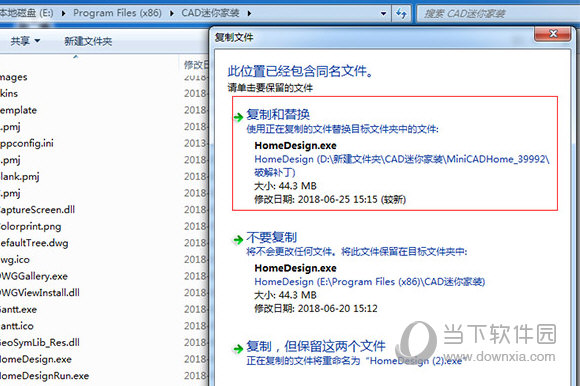Screen dimensions: 580x386
Task: Click the green arrow beside 不要复制
Action: tap(238, 240)
